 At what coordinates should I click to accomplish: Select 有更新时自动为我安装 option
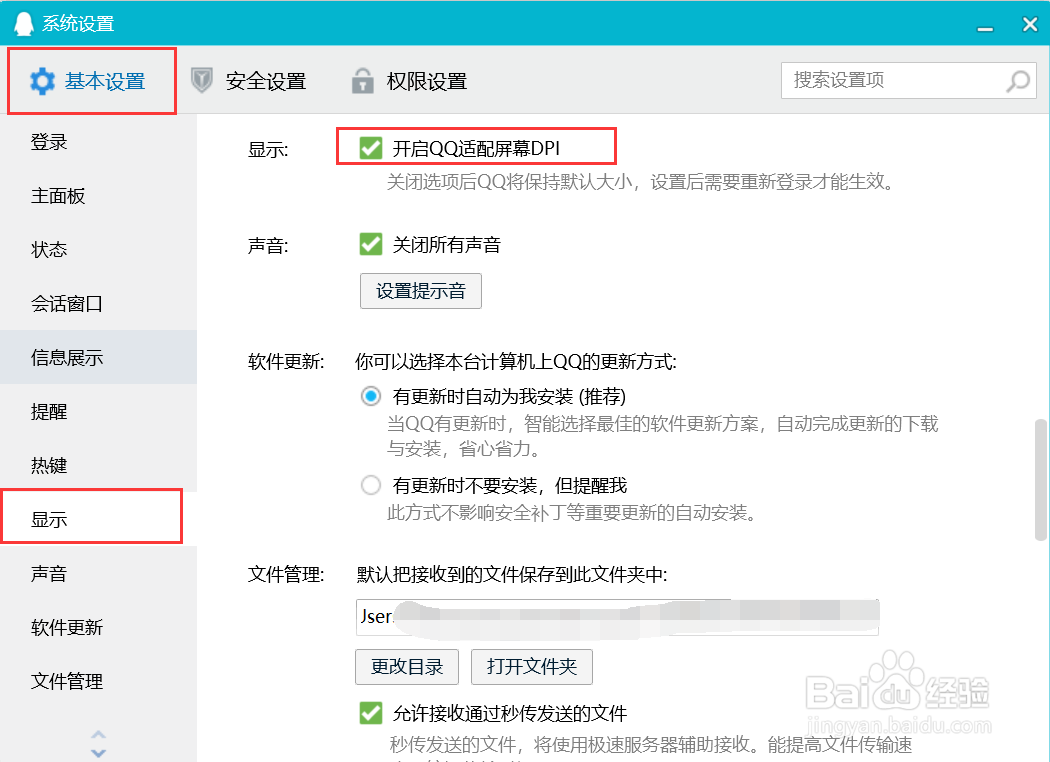pos(371,396)
